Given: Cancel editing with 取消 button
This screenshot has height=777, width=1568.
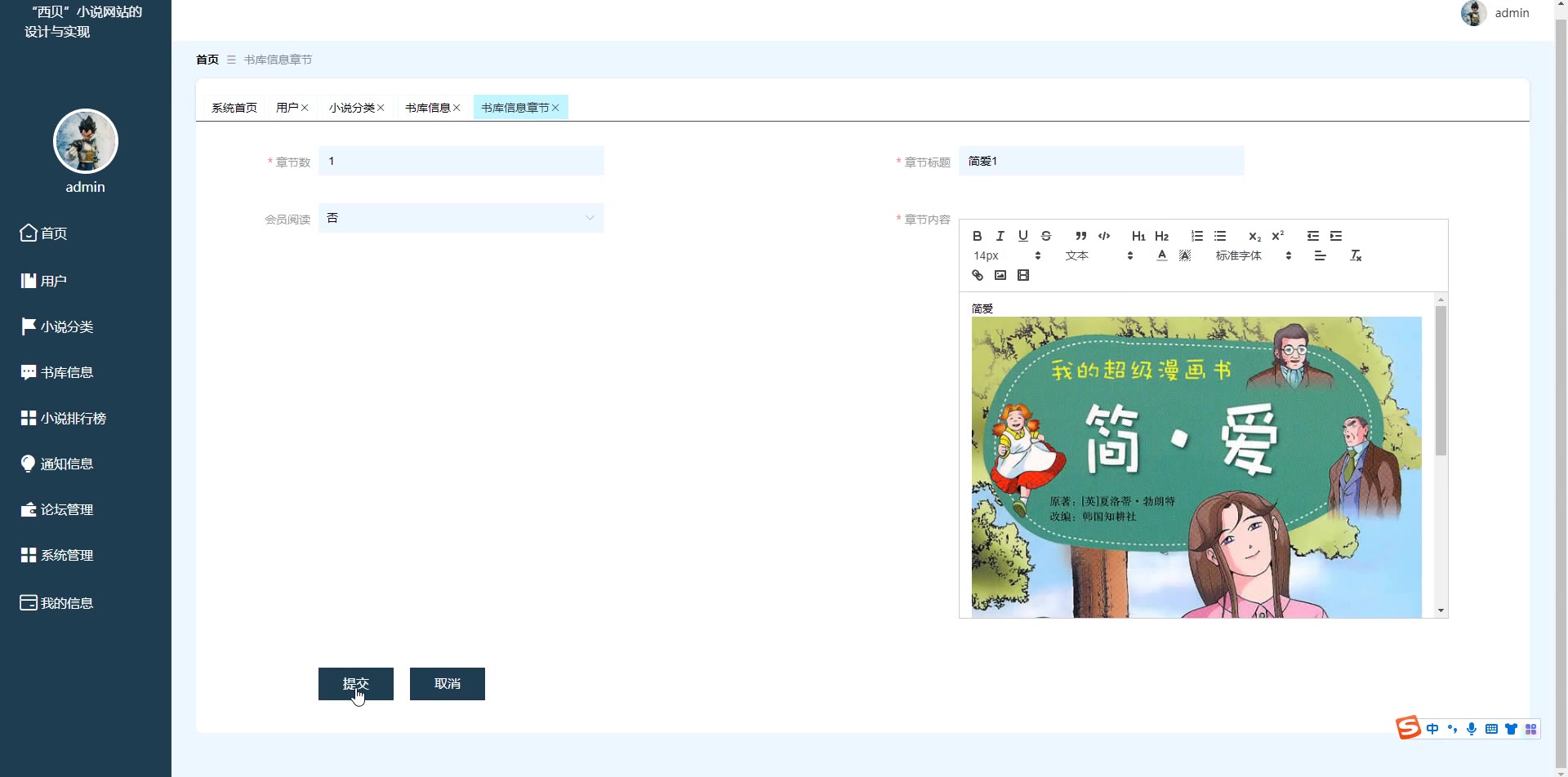Looking at the screenshot, I should 448,684.
